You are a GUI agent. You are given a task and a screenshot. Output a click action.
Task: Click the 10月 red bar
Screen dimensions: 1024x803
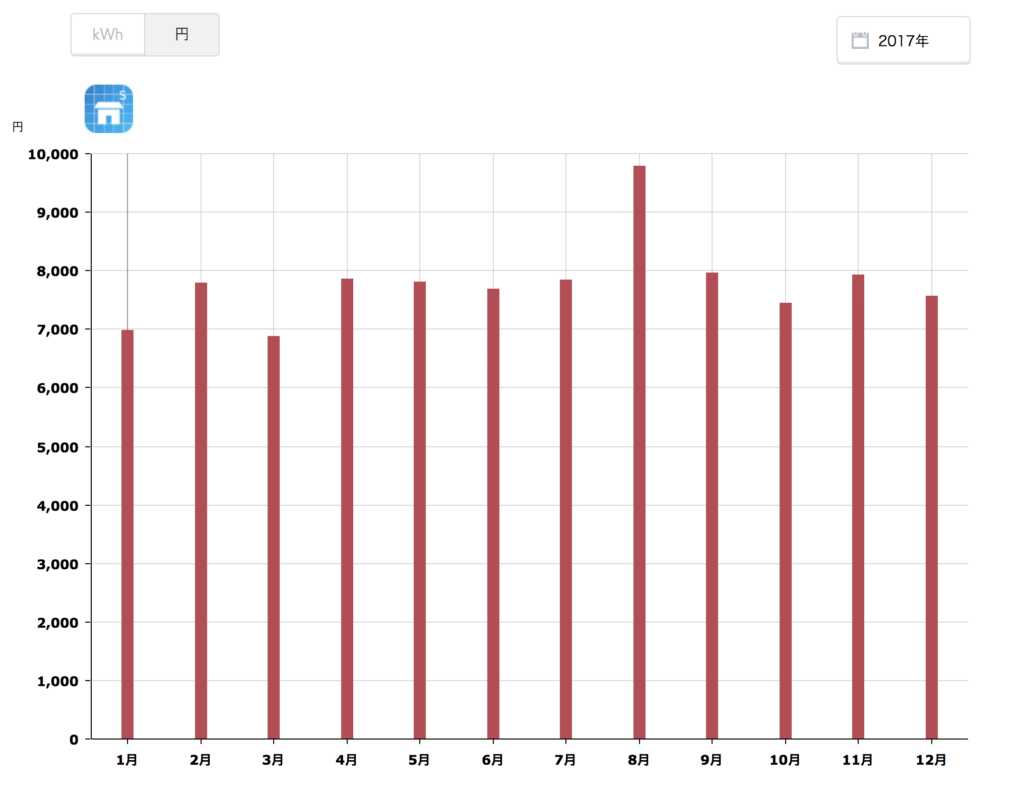pyautogui.click(x=785, y=520)
